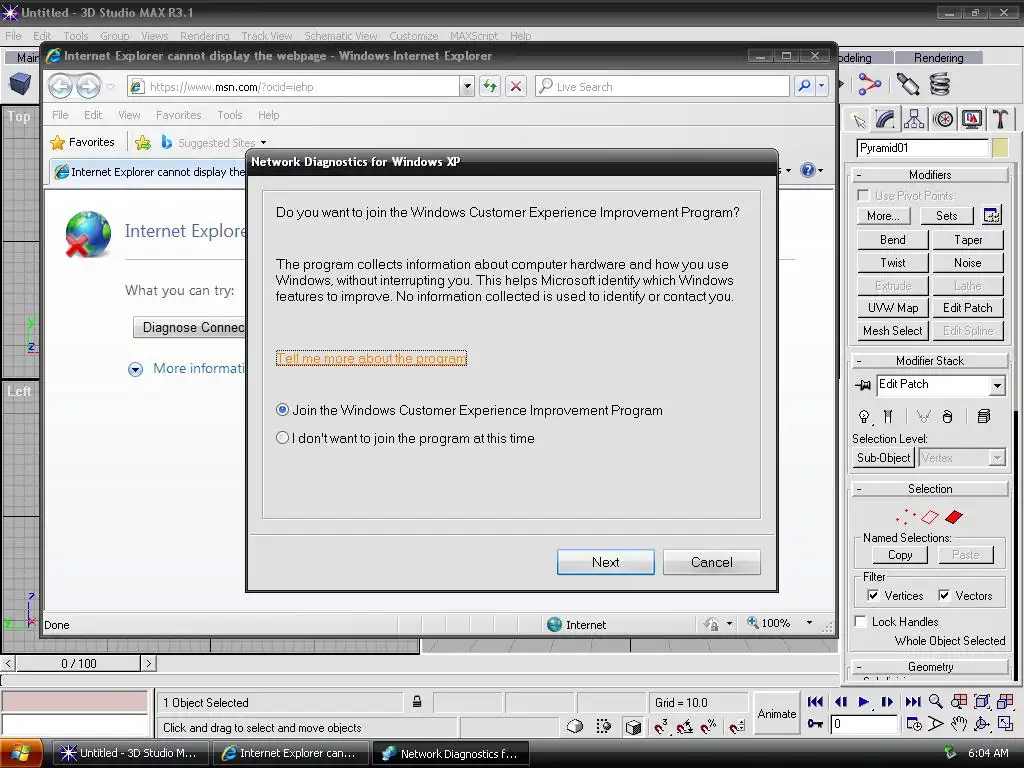This screenshot has width=1024, height=768.
Task: Open the Motion command panel tab
Action: 943,120
